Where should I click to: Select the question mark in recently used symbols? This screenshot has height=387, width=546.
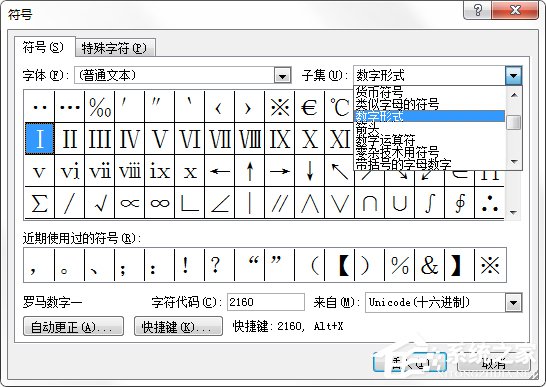220,265
